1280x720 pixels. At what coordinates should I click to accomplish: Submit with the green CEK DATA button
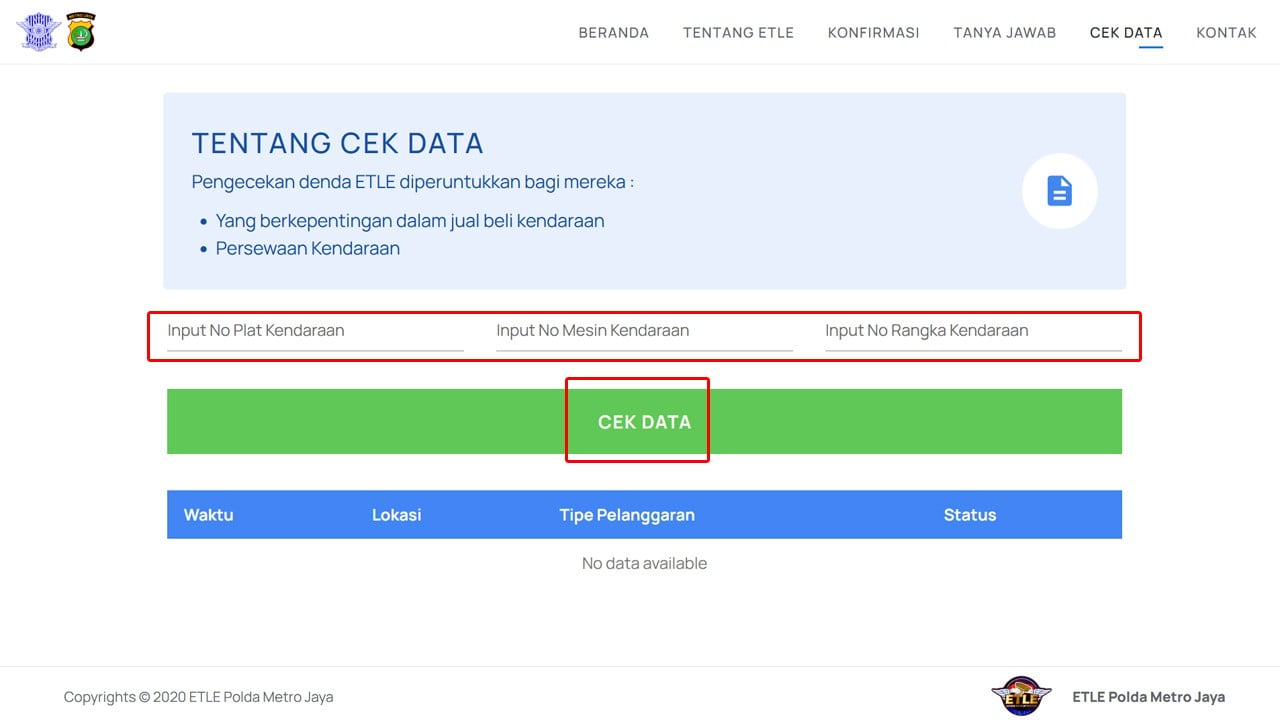(644, 422)
